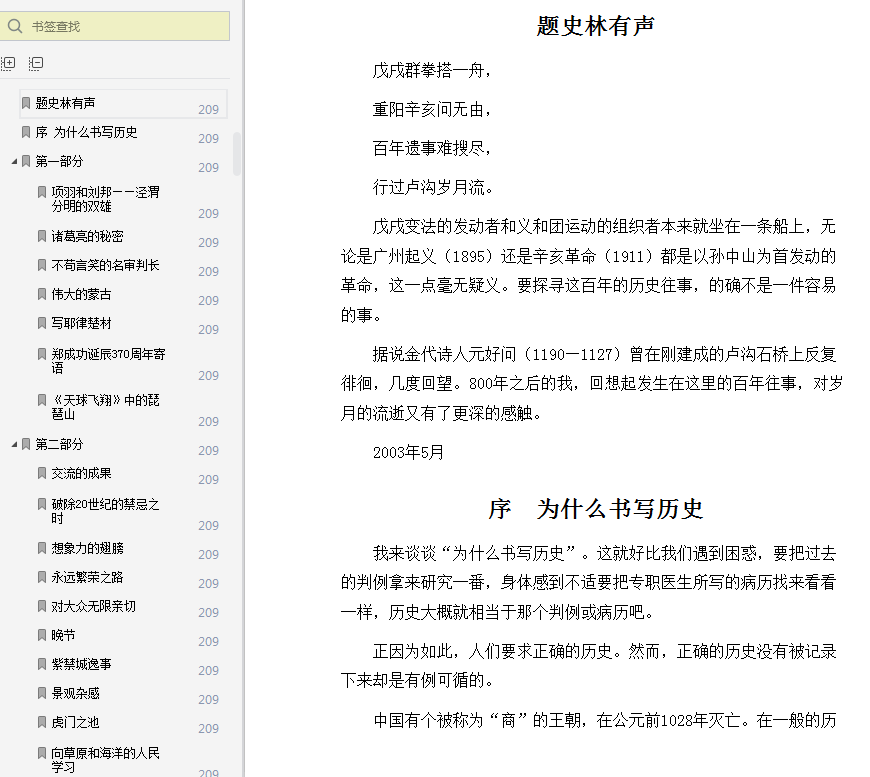
Task: Click bookmark icon beside 虎门之池
Action: point(42,722)
